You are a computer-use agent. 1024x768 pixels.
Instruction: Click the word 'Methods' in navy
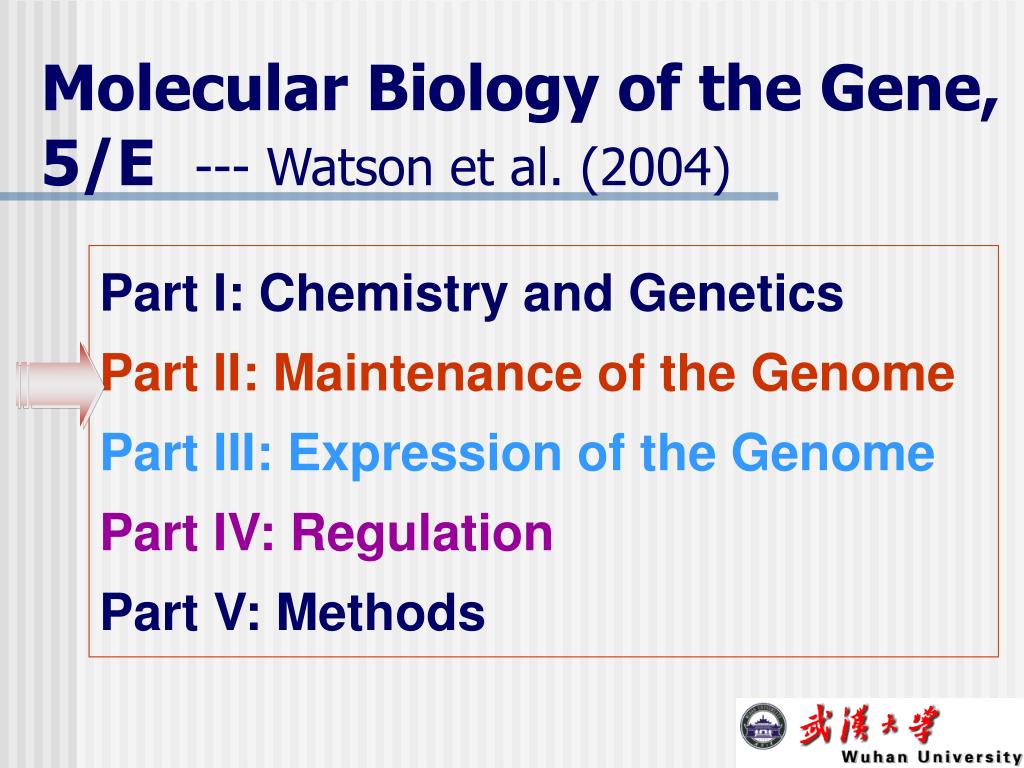click(x=381, y=613)
